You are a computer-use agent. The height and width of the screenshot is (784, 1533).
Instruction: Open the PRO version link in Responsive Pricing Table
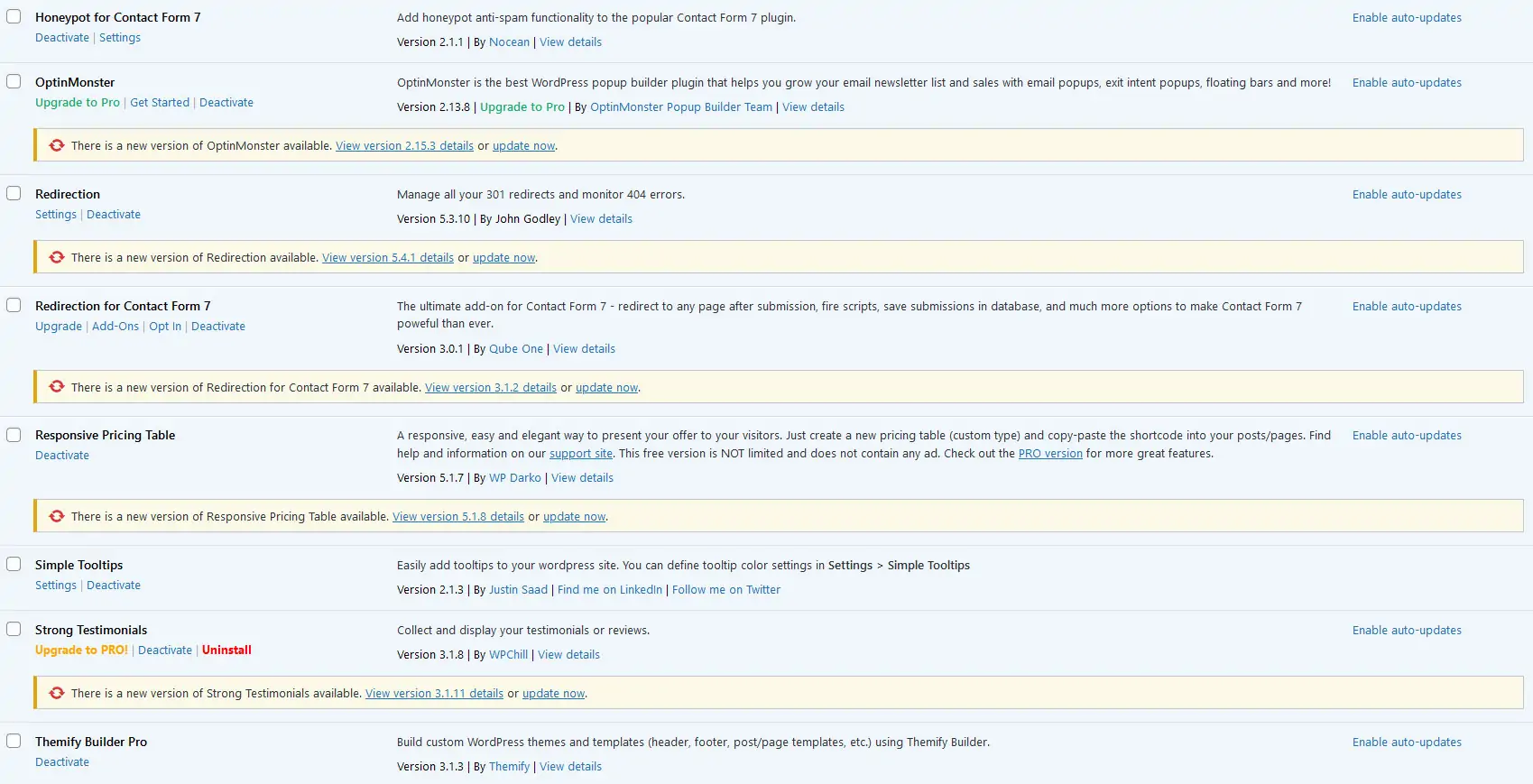pos(1050,454)
